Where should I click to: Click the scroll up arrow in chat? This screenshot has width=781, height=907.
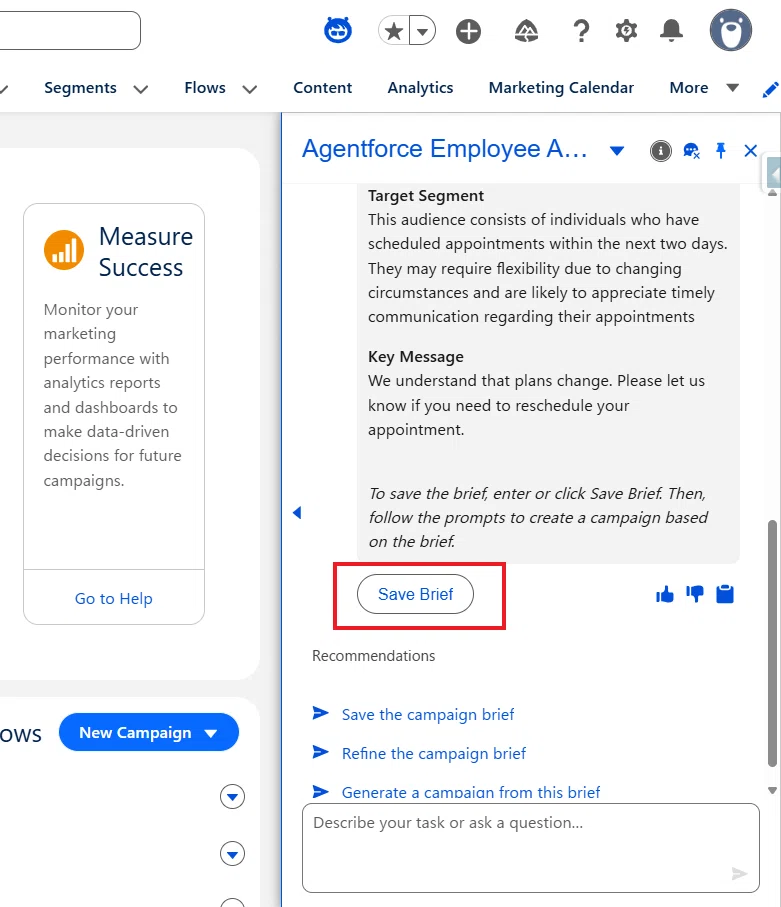click(x=772, y=193)
